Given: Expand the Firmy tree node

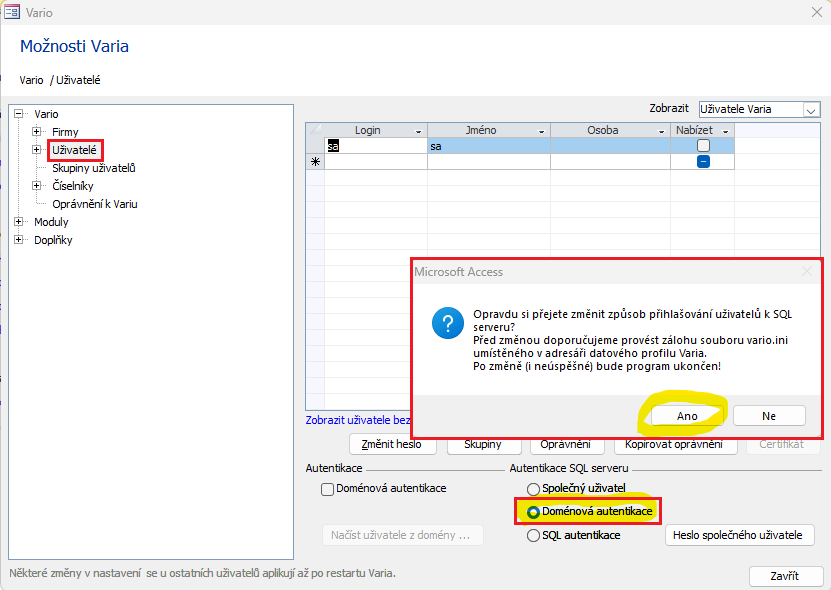Looking at the screenshot, I should (37, 132).
